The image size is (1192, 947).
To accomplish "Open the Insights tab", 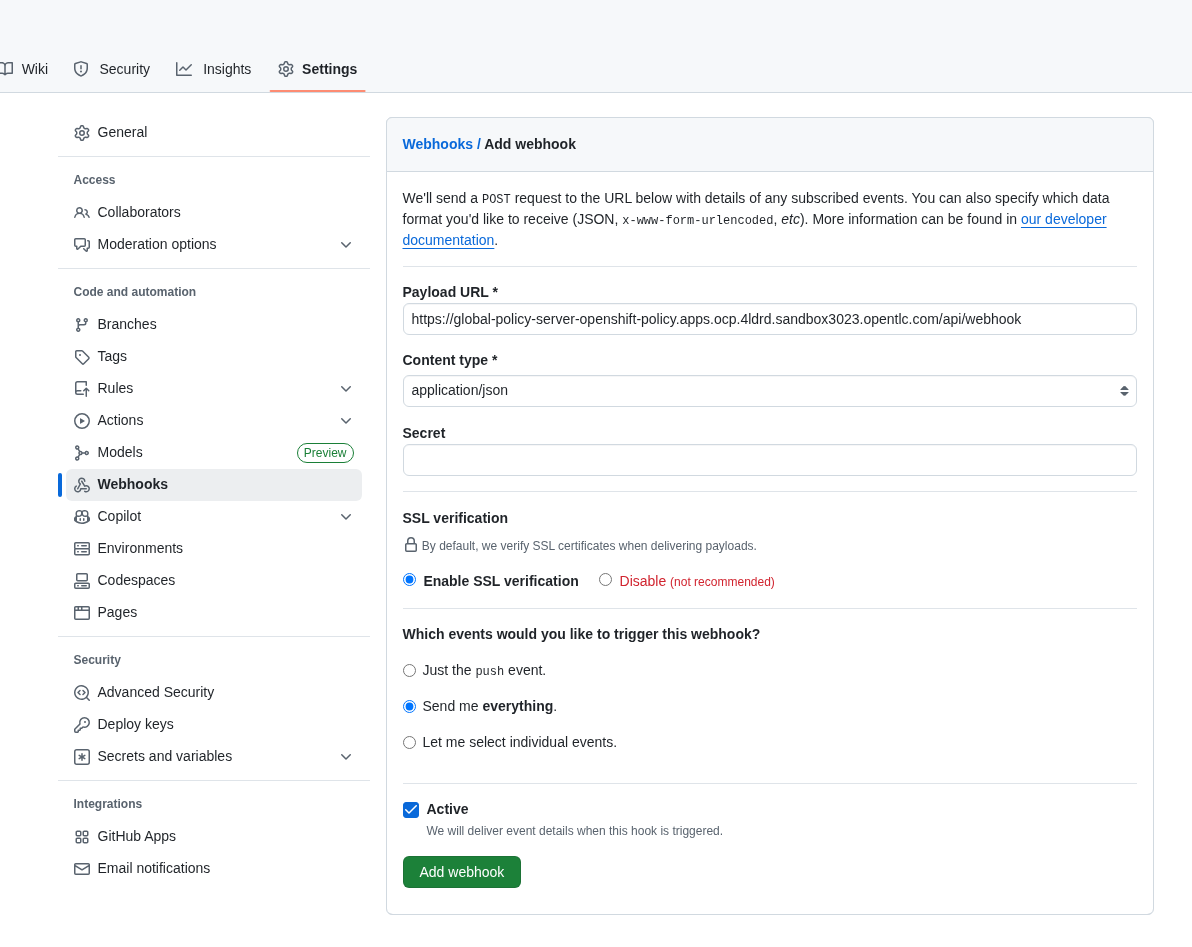I will tap(214, 69).
